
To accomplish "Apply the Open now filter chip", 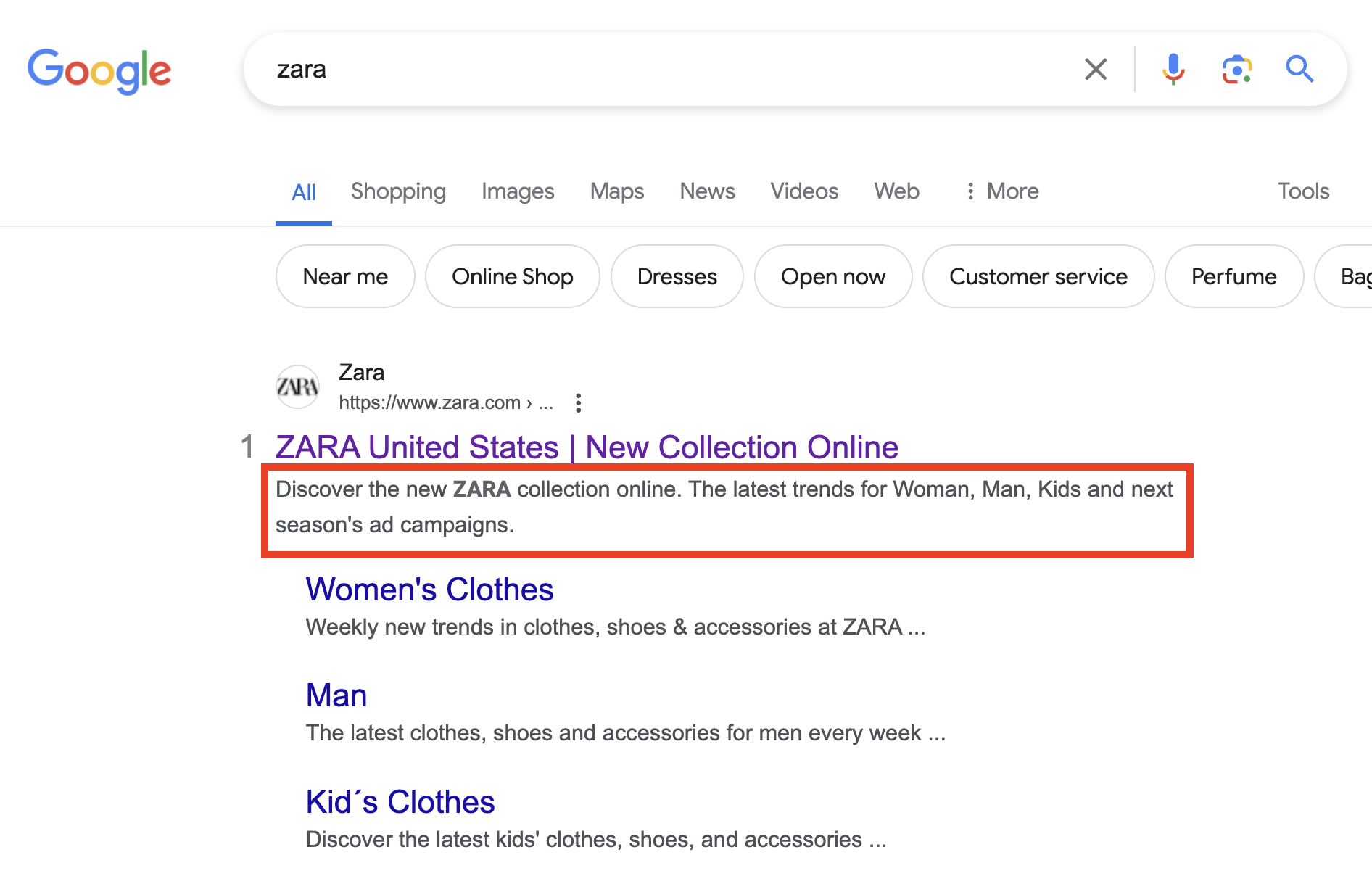I will click(833, 276).
